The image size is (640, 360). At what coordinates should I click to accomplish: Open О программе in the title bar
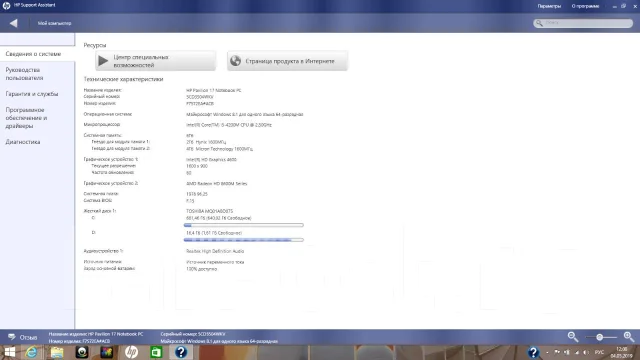click(x=585, y=6)
